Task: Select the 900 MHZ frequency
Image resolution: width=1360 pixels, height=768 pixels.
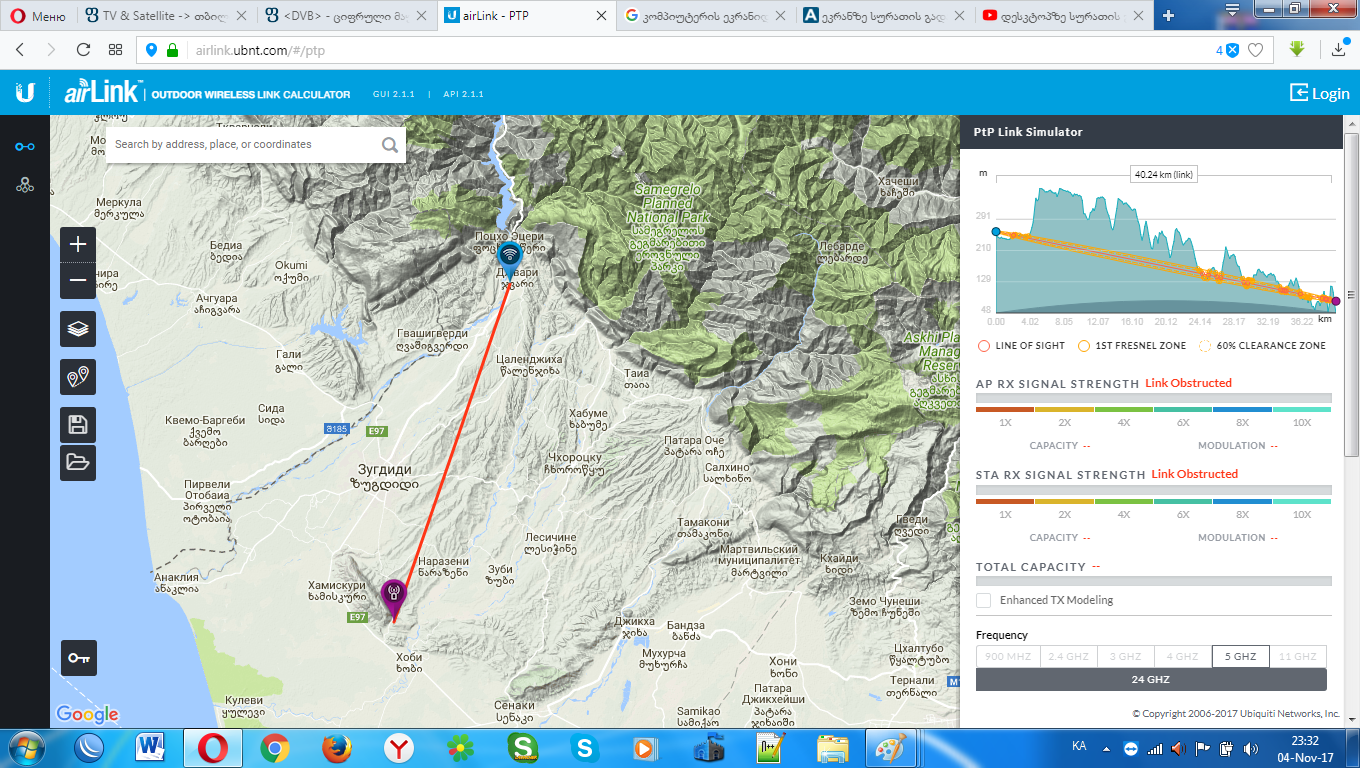Action: click(x=1008, y=657)
